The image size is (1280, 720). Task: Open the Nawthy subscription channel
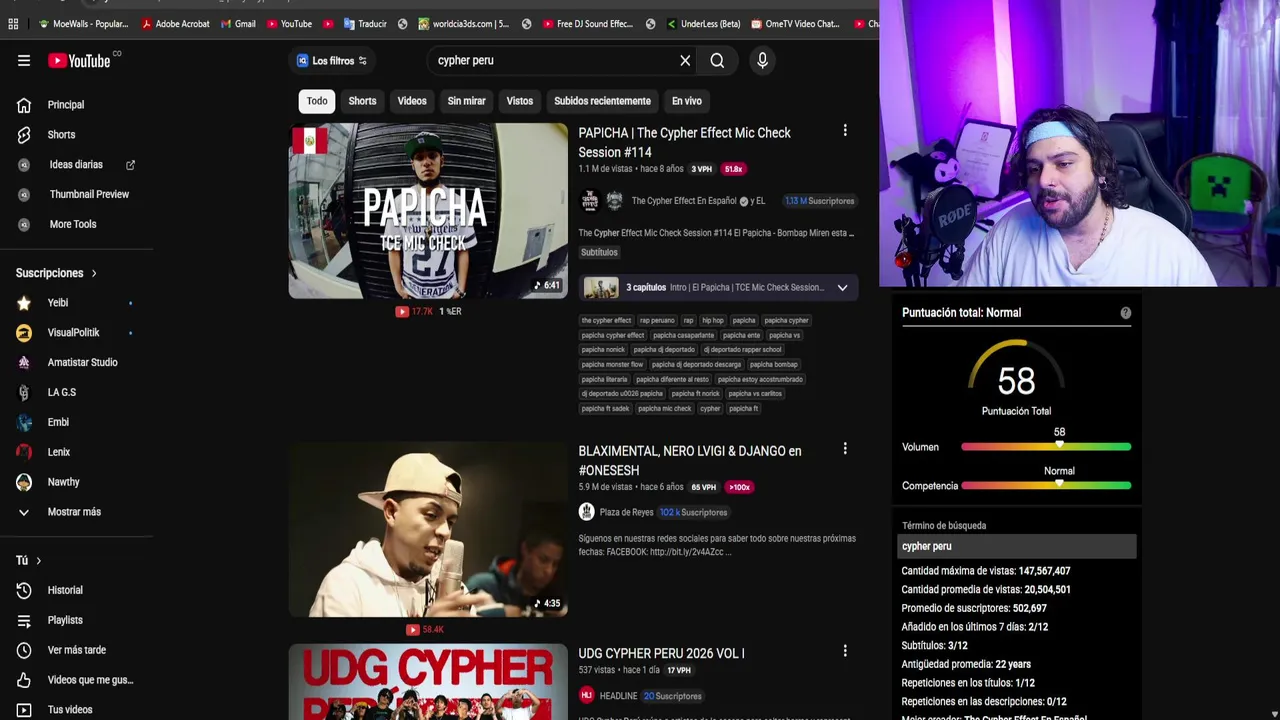[x=63, y=483]
